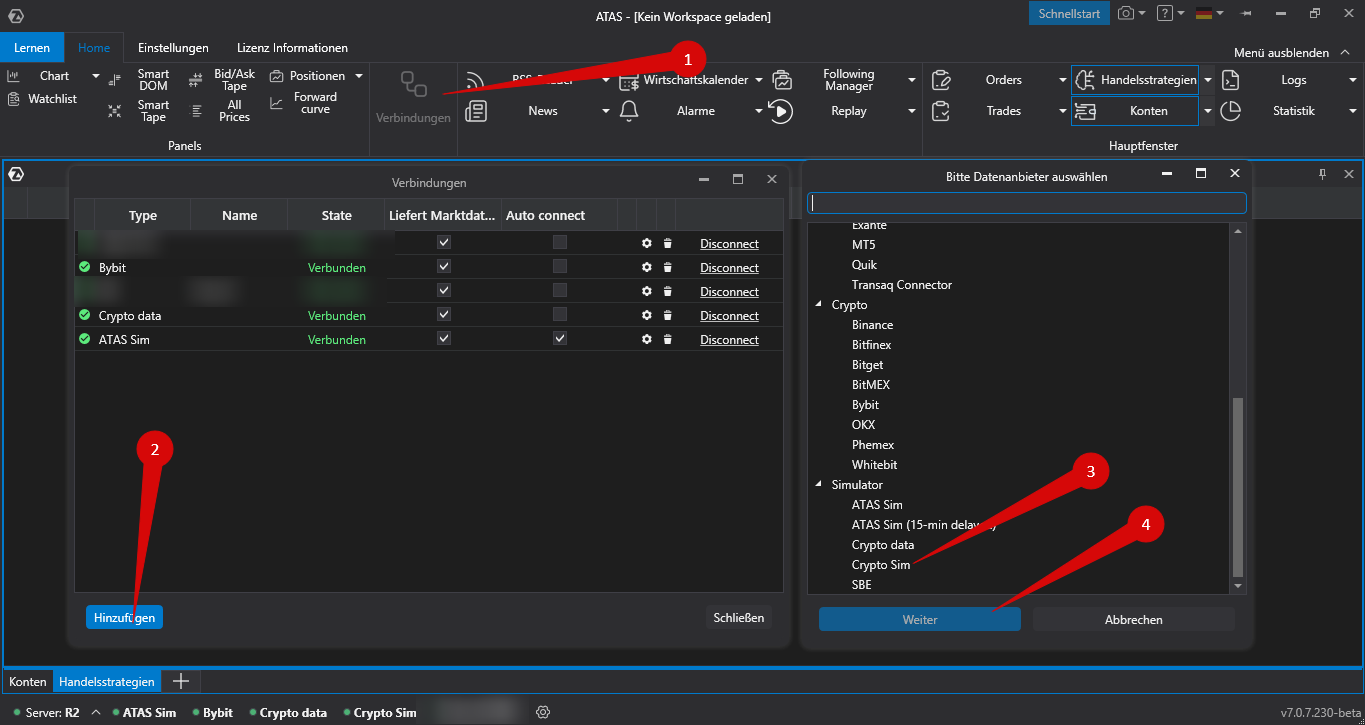Open the Lizenz Informationen tab
Image resolution: width=1365 pixels, height=725 pixels.
292,48
